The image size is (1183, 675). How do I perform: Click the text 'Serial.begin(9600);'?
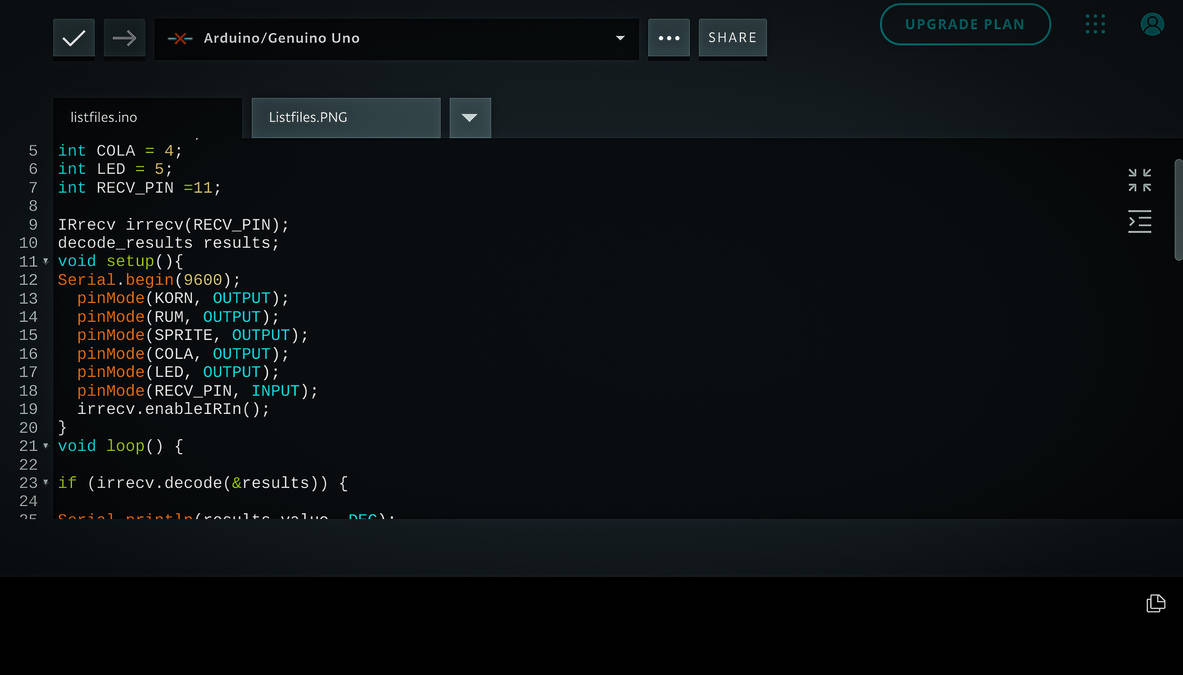pyautogui.click(x=149, y=280)
